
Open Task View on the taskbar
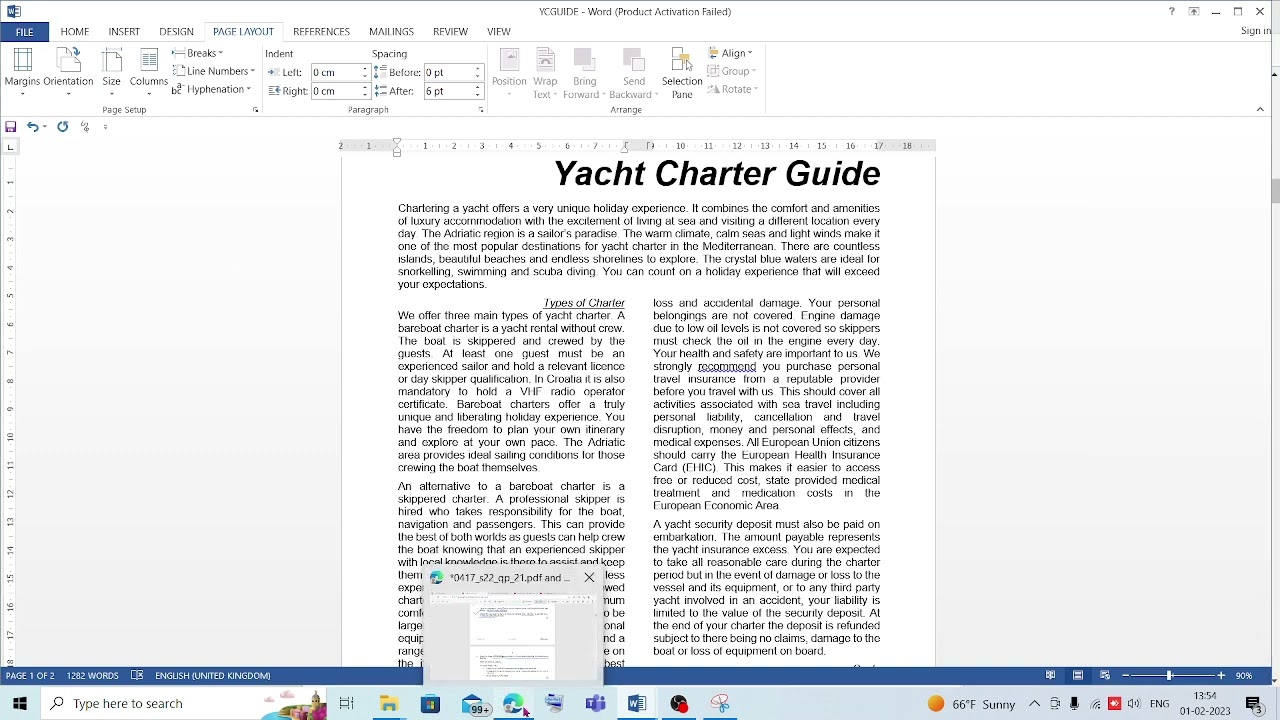click(346, 704)
